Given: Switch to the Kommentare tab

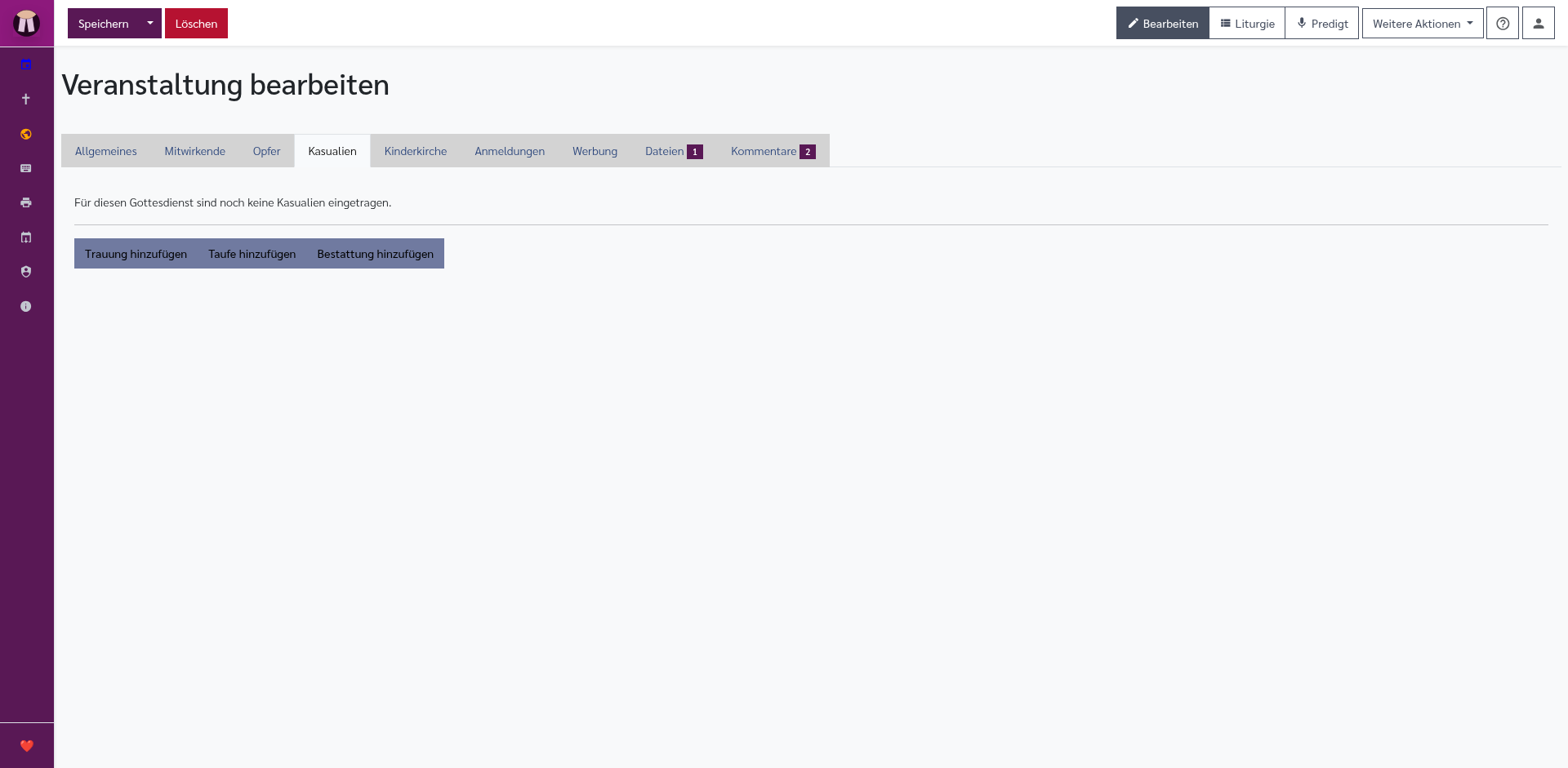Looking at the screenshot, I should pyautogui.click(x=773, y=151).
